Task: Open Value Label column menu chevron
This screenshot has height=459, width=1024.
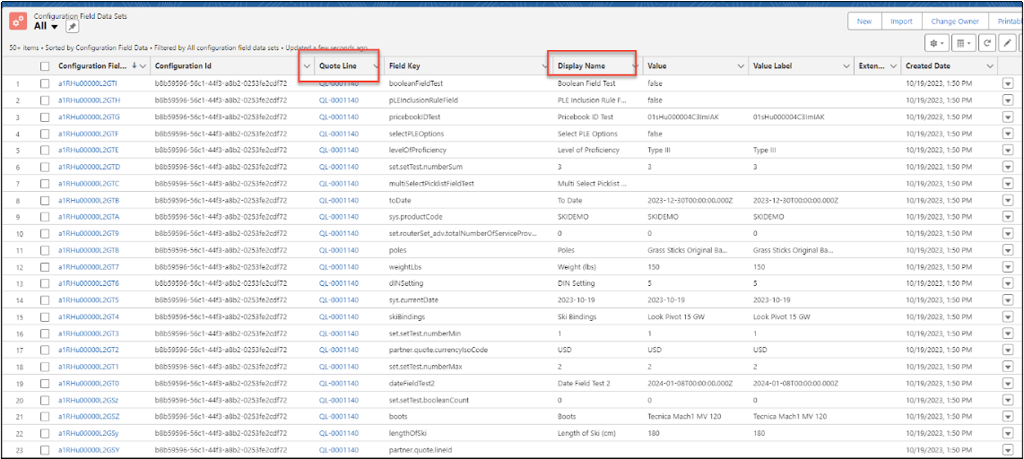Action: coord(847,66)
